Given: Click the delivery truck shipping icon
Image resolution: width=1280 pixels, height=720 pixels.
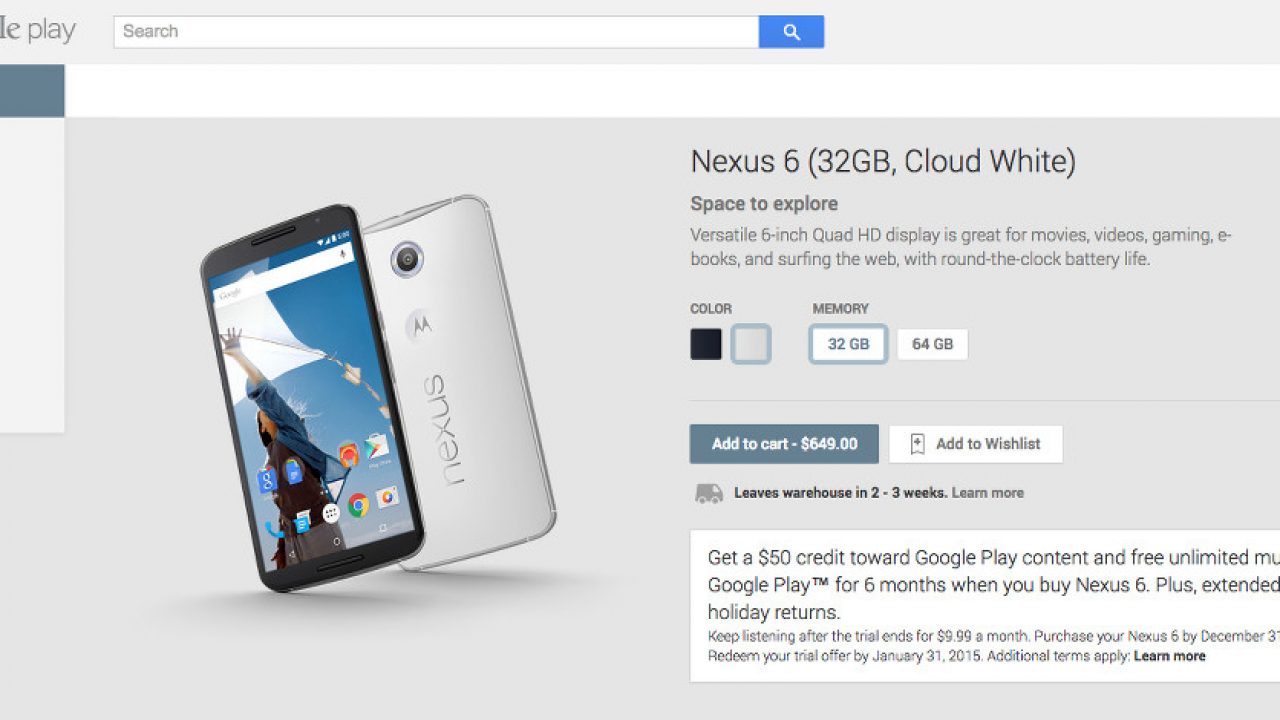Looking at the screenshot, I should click(709, 493).
